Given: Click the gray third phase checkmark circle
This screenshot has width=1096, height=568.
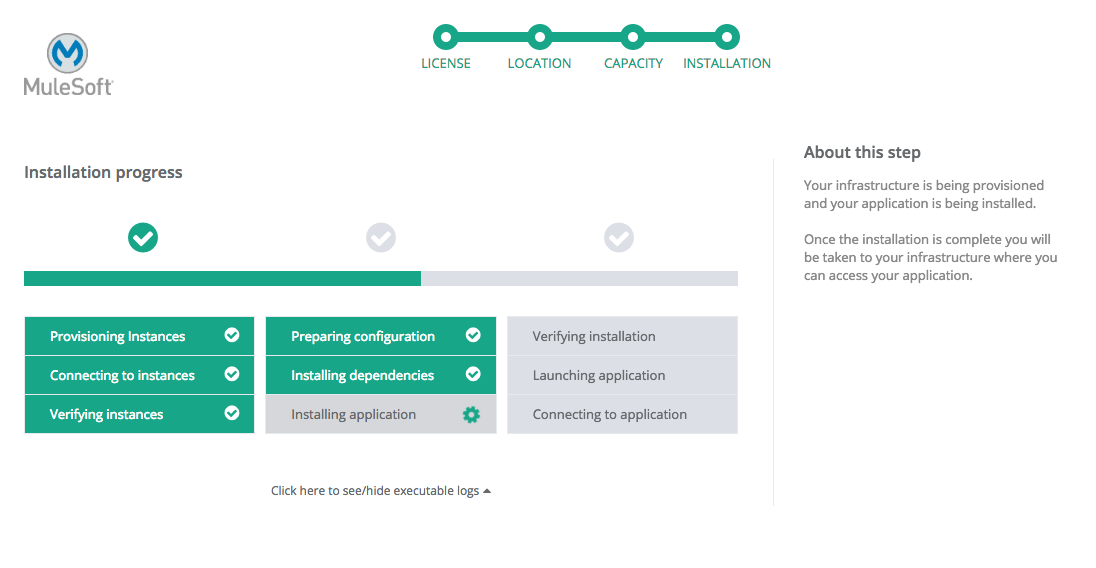Looking at the screenshot, I should click(619, 238).
